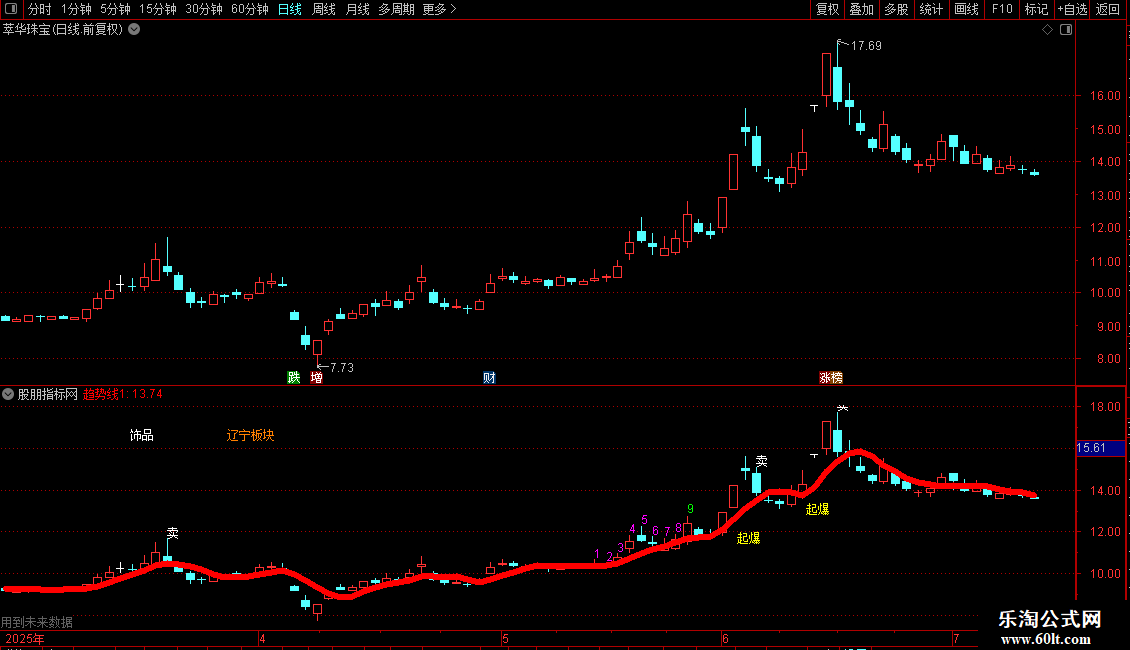Click the 17.69 high price label

pos(866,46)
